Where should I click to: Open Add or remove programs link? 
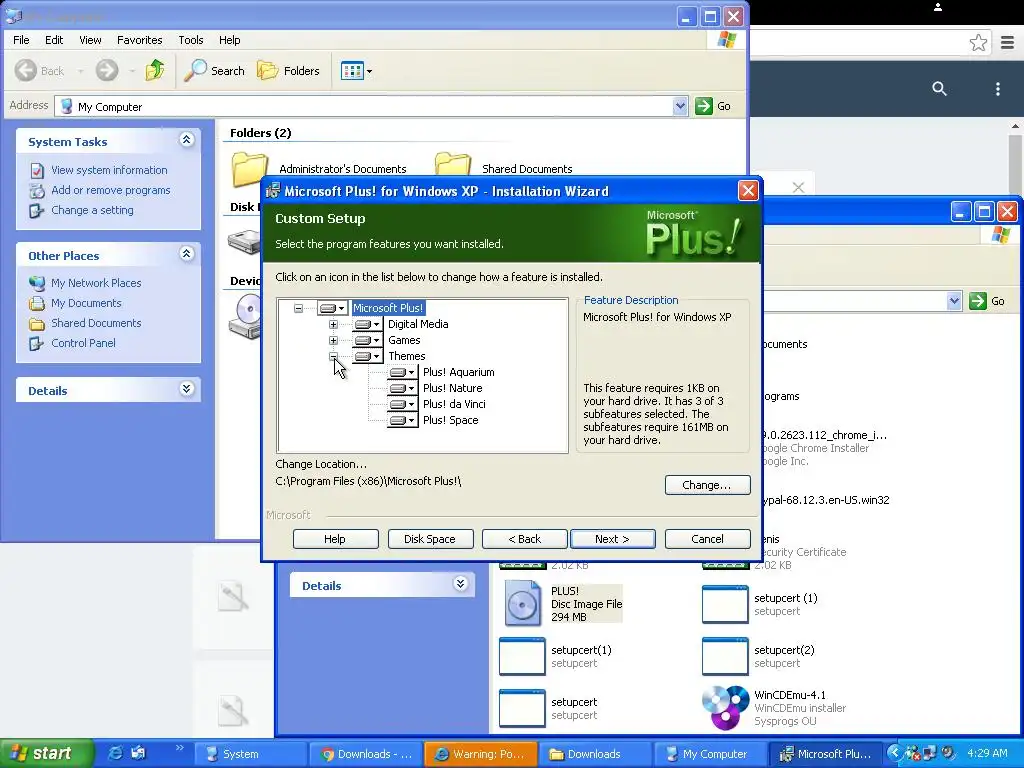coord(110,190)
